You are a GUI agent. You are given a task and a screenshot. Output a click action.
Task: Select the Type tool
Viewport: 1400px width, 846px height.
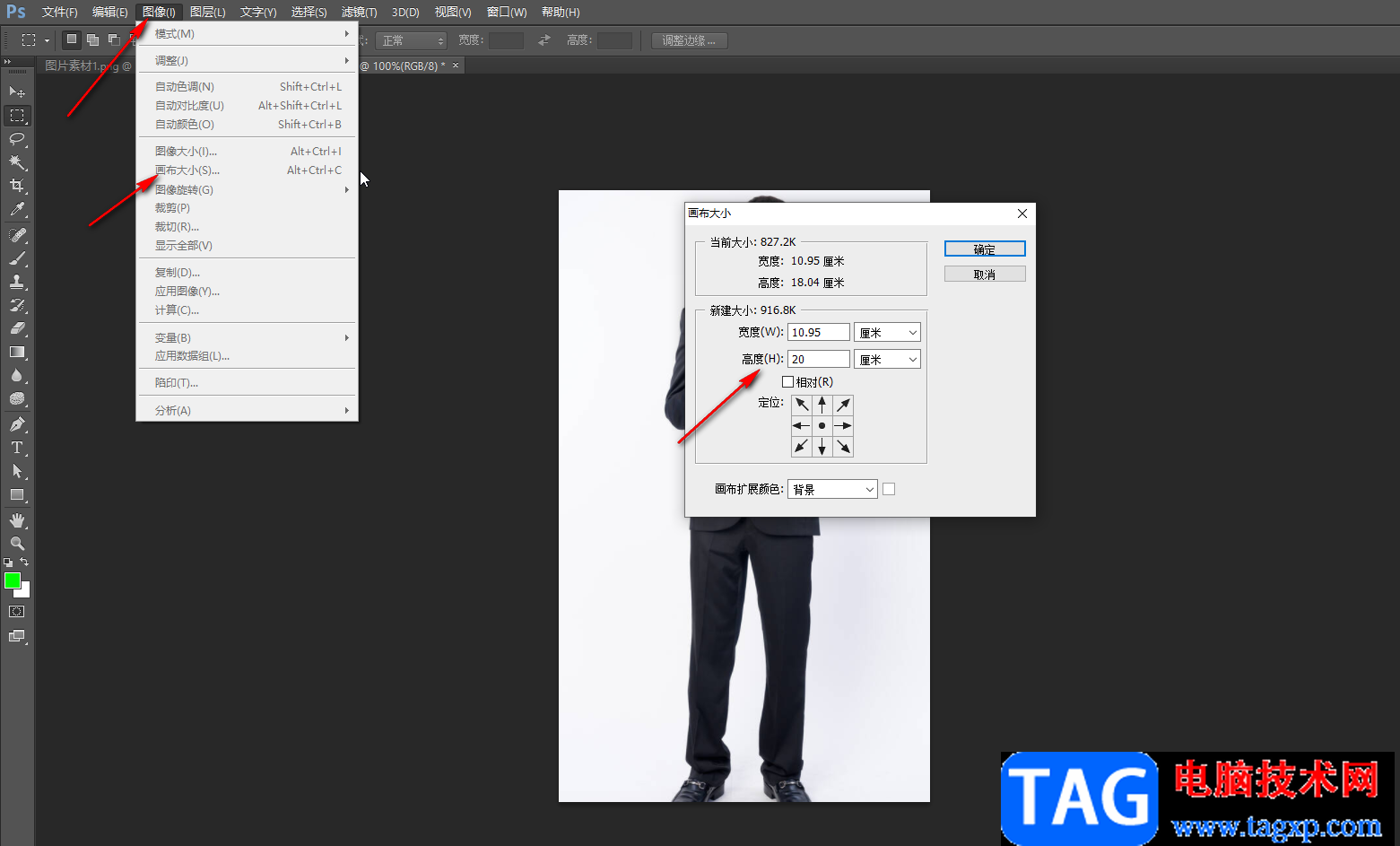click(17, 448)
